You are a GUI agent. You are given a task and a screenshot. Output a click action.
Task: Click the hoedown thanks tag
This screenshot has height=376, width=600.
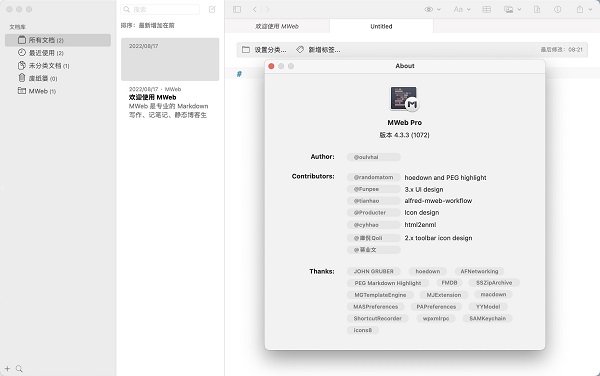tap(428, 271)
